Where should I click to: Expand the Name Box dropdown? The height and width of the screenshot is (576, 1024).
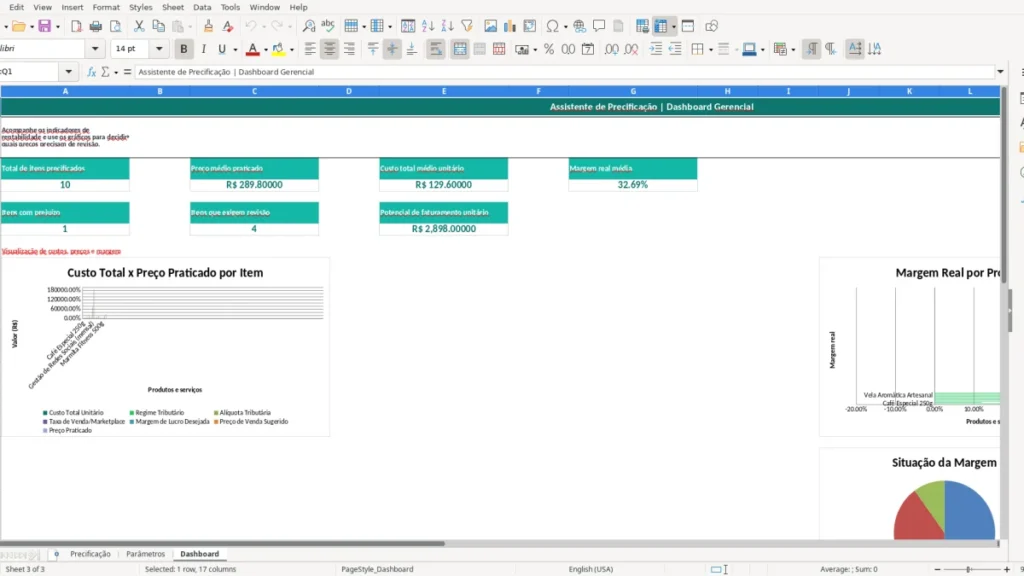69,72
